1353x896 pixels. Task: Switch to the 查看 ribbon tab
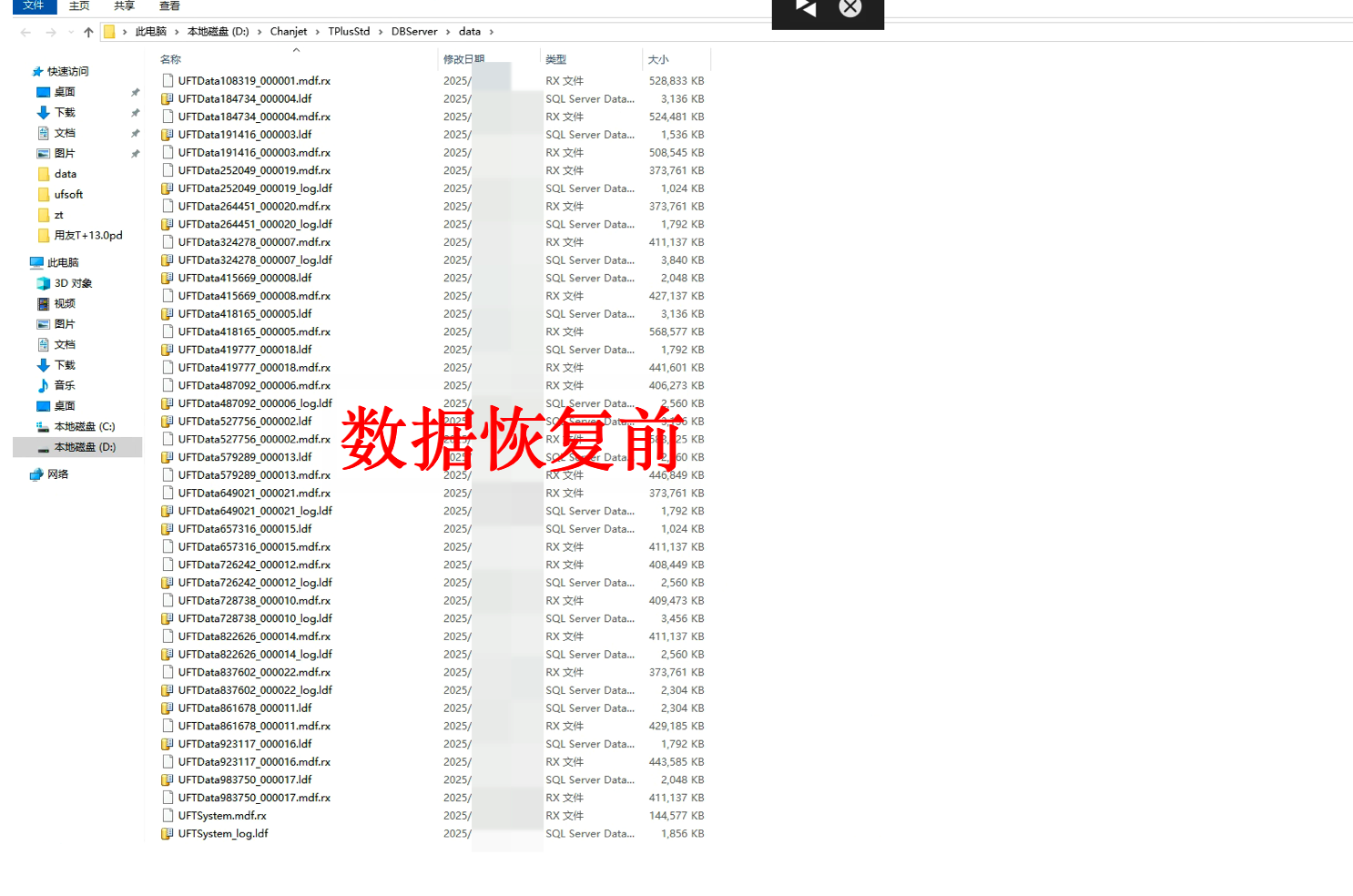(x=169, y=5)
